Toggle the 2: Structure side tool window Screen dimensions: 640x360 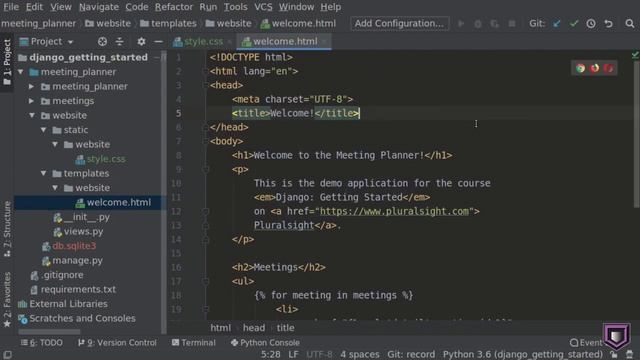point(7,229)
